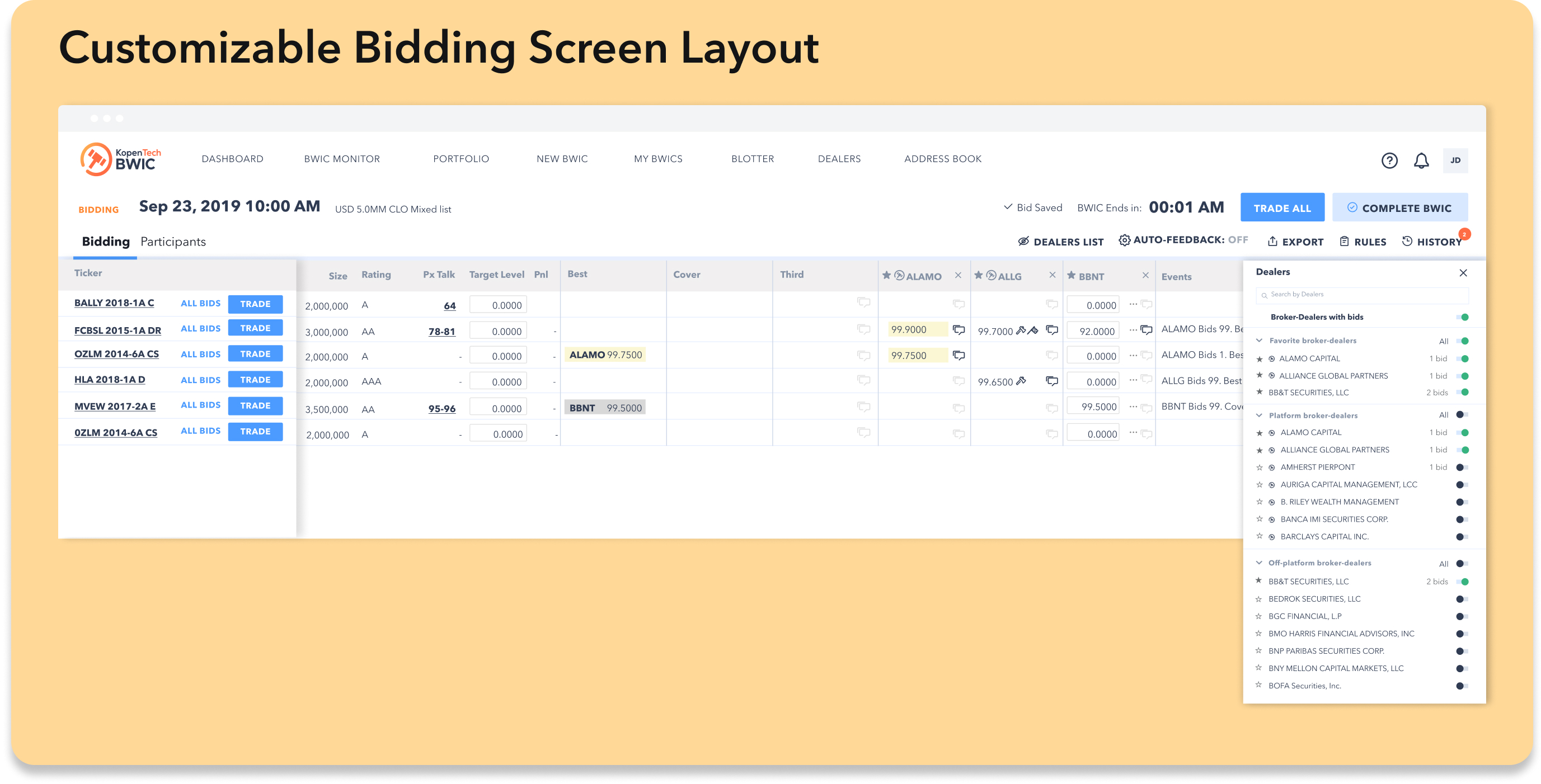Collapse the Favorite broker-dealers section
Viewport: 1541px width, 784px height.
click(1258, 340)
